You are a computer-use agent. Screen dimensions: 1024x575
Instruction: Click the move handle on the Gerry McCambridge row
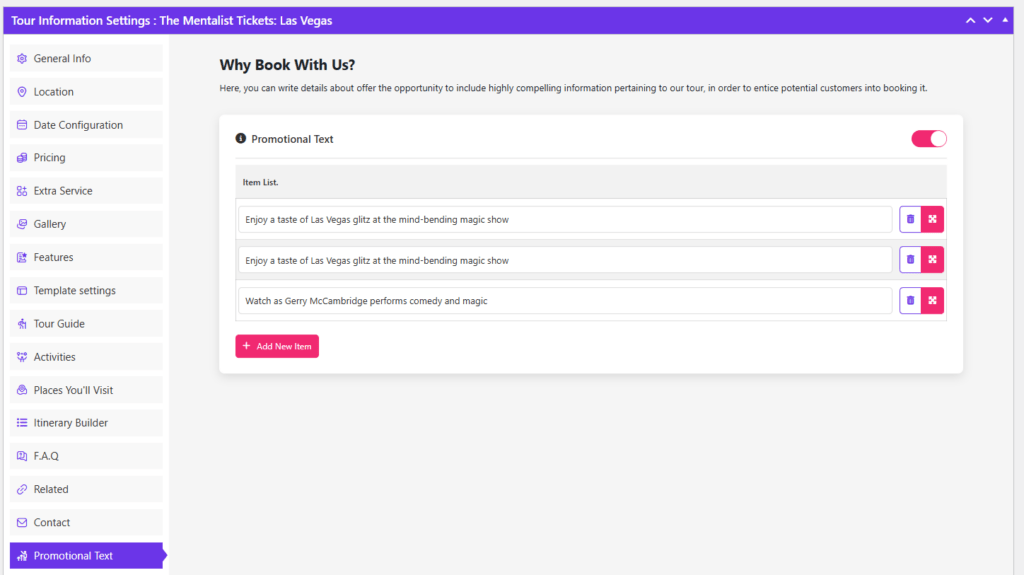(x=933, y=301)
